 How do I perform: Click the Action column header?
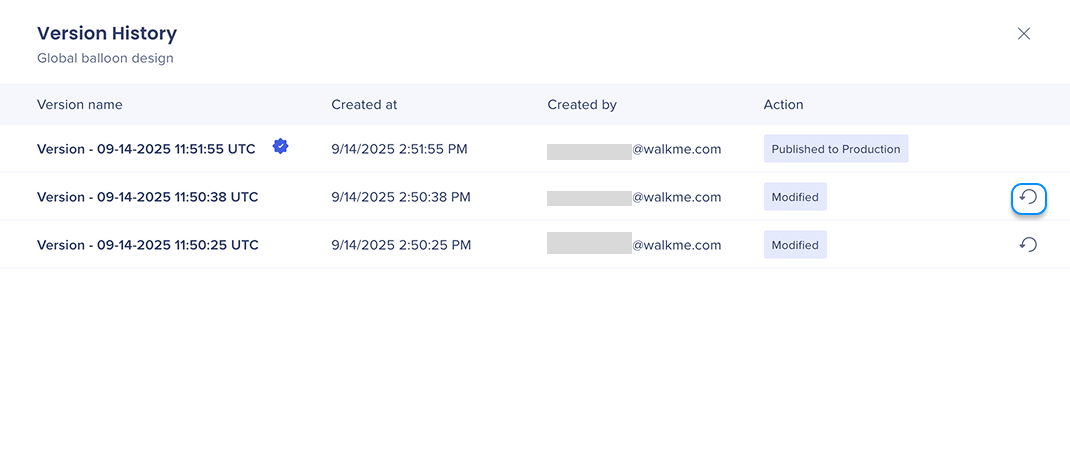783,104
